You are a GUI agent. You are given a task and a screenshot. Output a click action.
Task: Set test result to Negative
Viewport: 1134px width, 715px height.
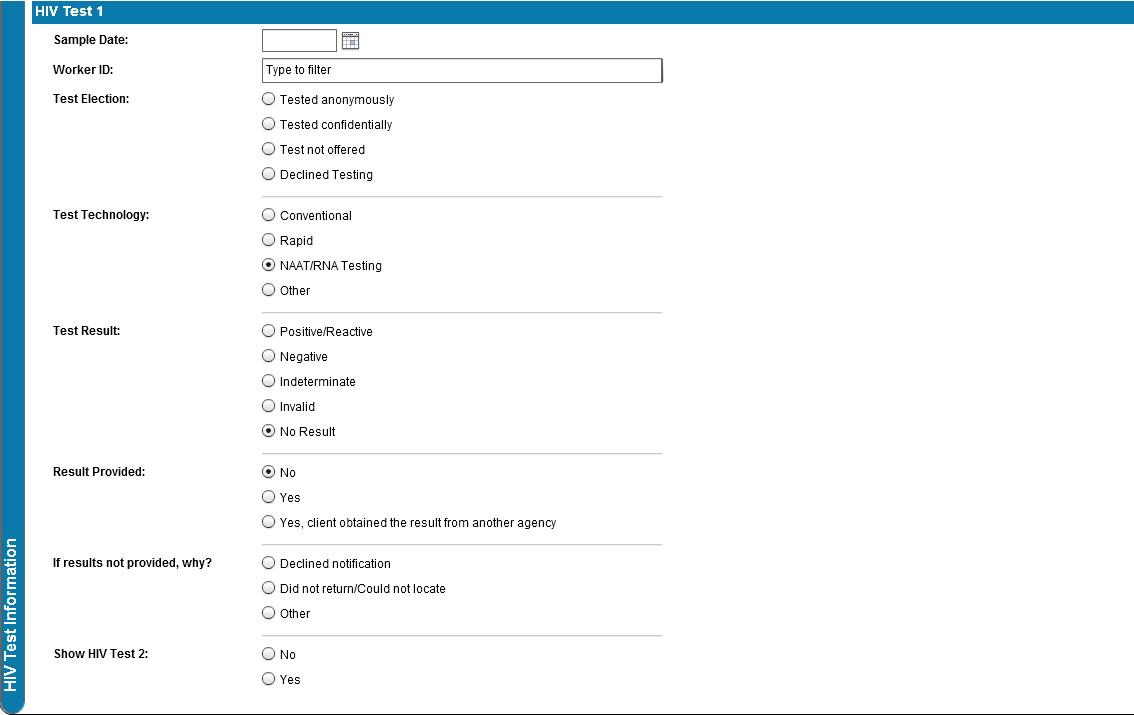point(268,356)
